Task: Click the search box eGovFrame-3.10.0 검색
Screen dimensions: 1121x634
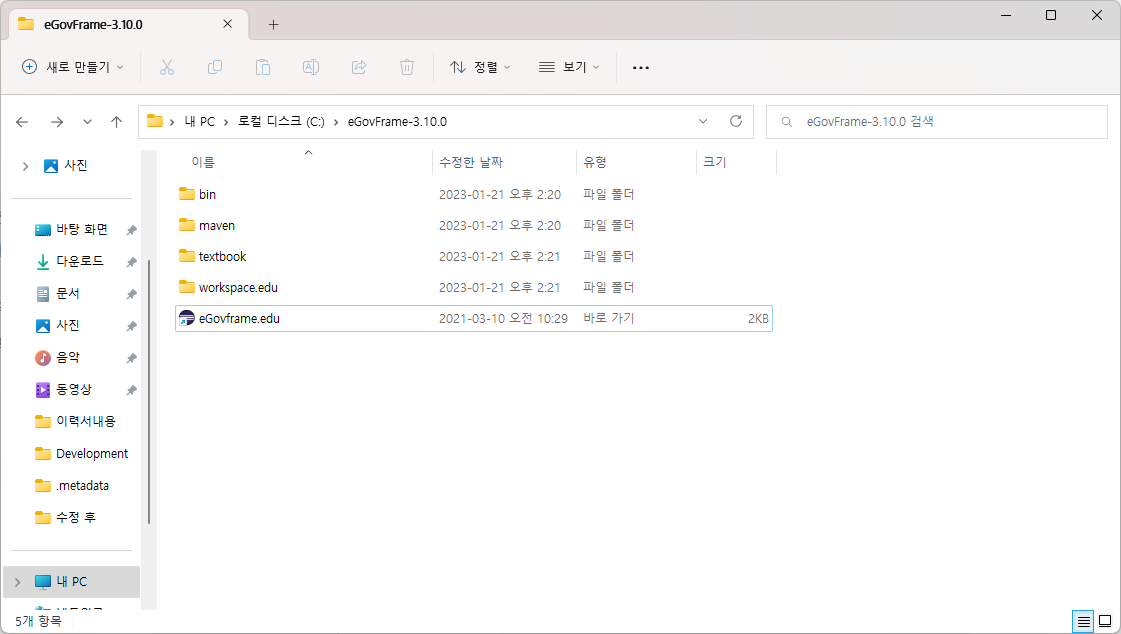Action: coord(937,122)
